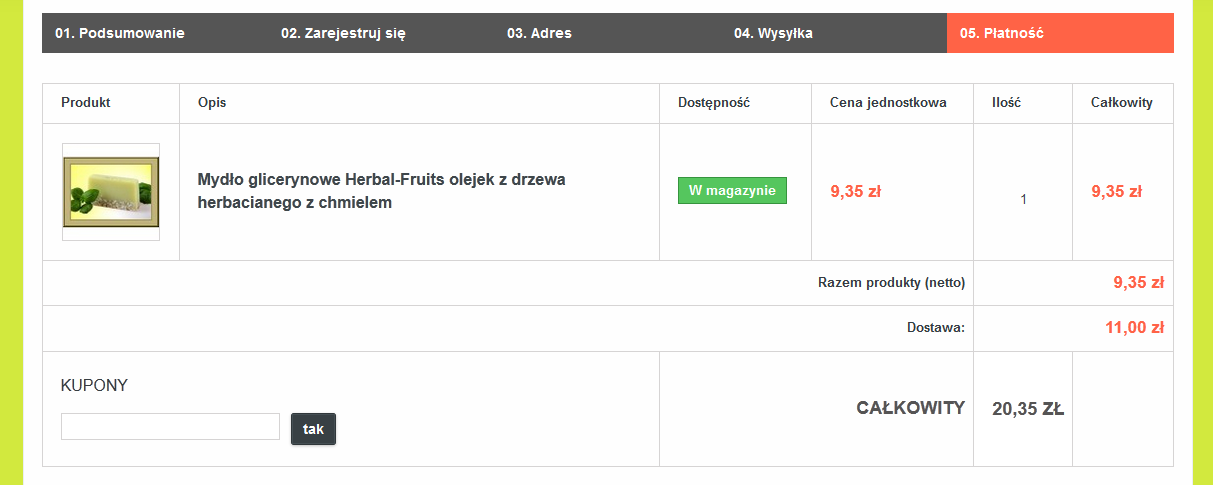This screenshot has width=1213, height=485.
Task: Click the Całkowity column header
Action: click(1121, 103)
